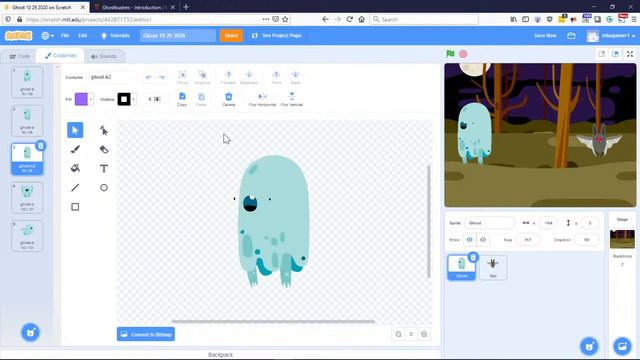The width and height of the screenshot is (640, 360).
Task: Switch to small stage layout
Action: click(601, 54)
